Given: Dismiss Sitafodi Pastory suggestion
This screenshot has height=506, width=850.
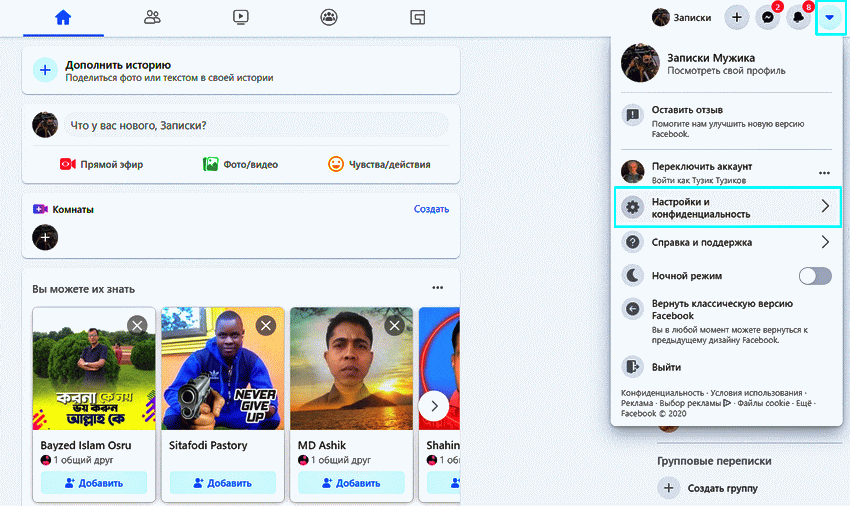Looking at the screenshot, I should tap(266, 325).
